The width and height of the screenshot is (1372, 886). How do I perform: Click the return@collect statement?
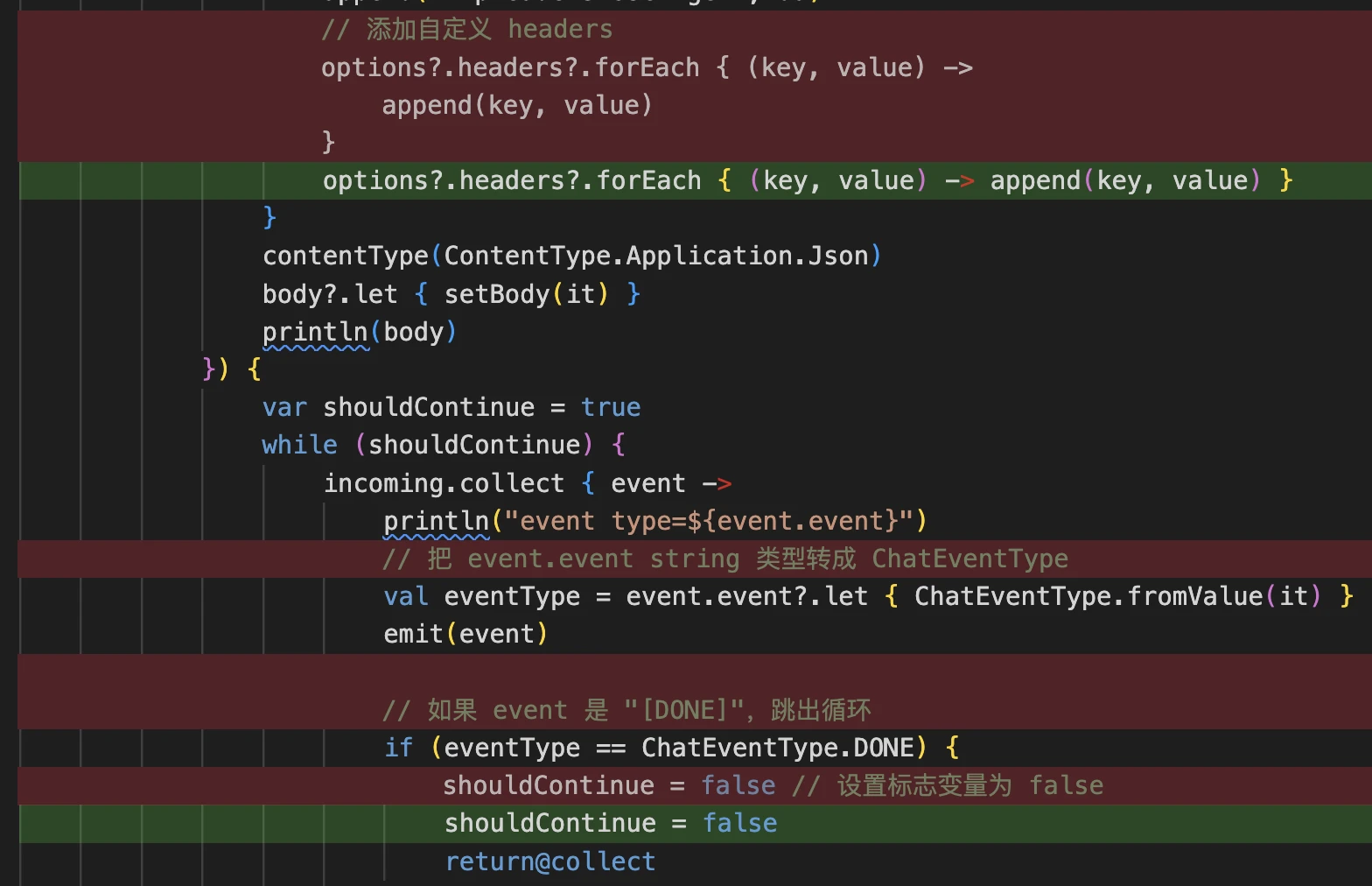(549, 861)
